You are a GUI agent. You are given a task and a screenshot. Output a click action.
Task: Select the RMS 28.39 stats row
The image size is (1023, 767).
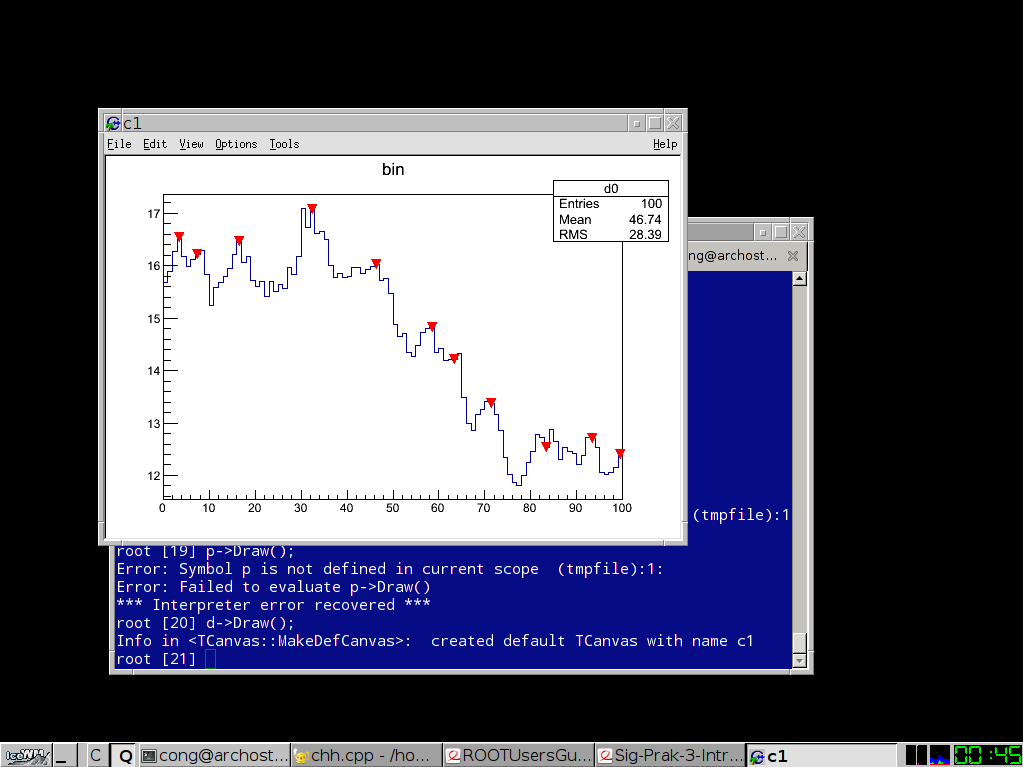pos(611,234)
